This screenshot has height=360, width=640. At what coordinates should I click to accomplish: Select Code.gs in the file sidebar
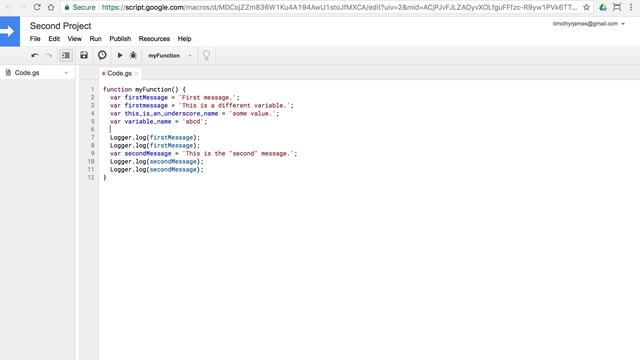click(27, 73)
